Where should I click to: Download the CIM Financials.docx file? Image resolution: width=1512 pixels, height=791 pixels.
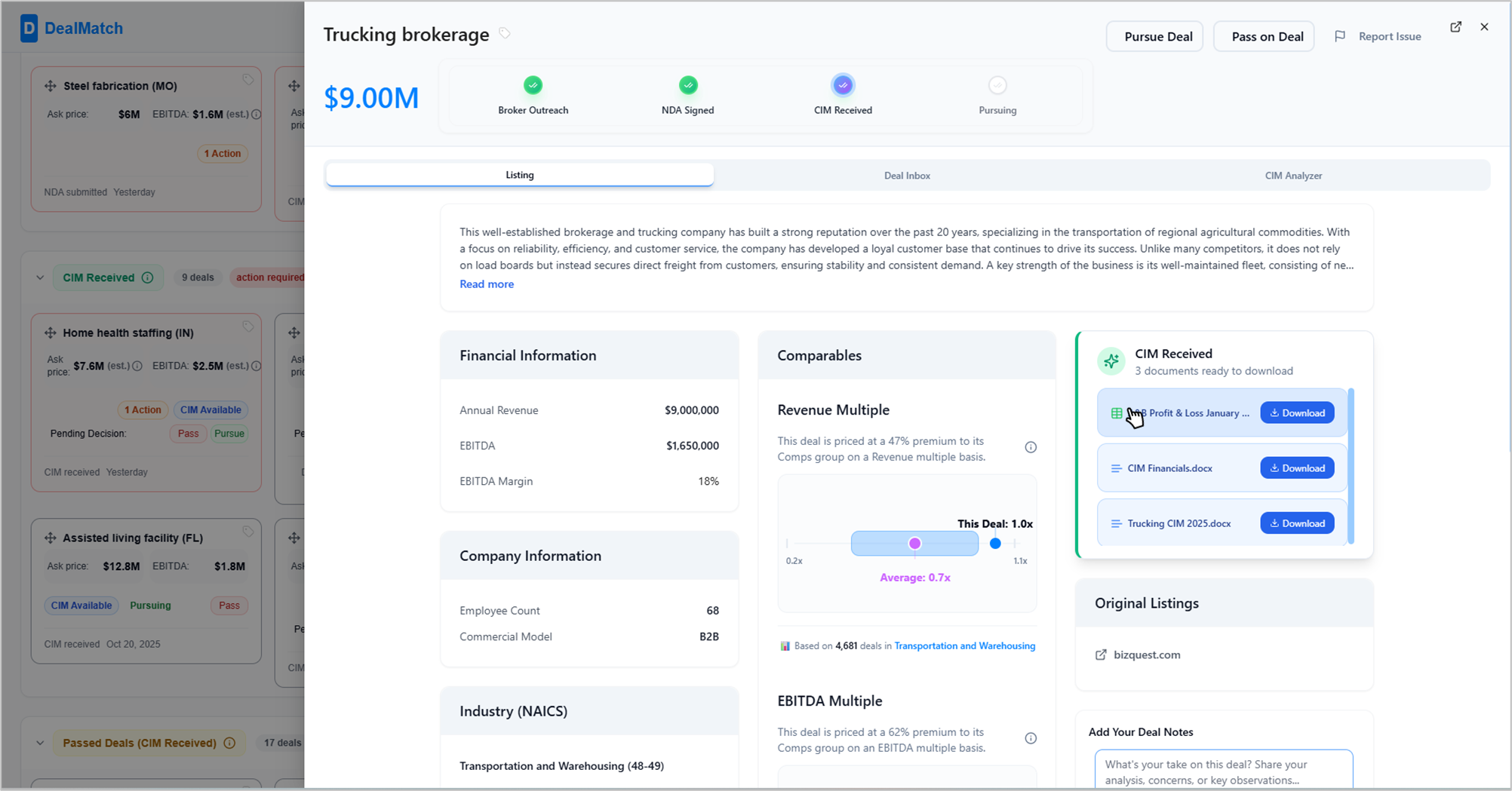click(x=1297, y=468)
